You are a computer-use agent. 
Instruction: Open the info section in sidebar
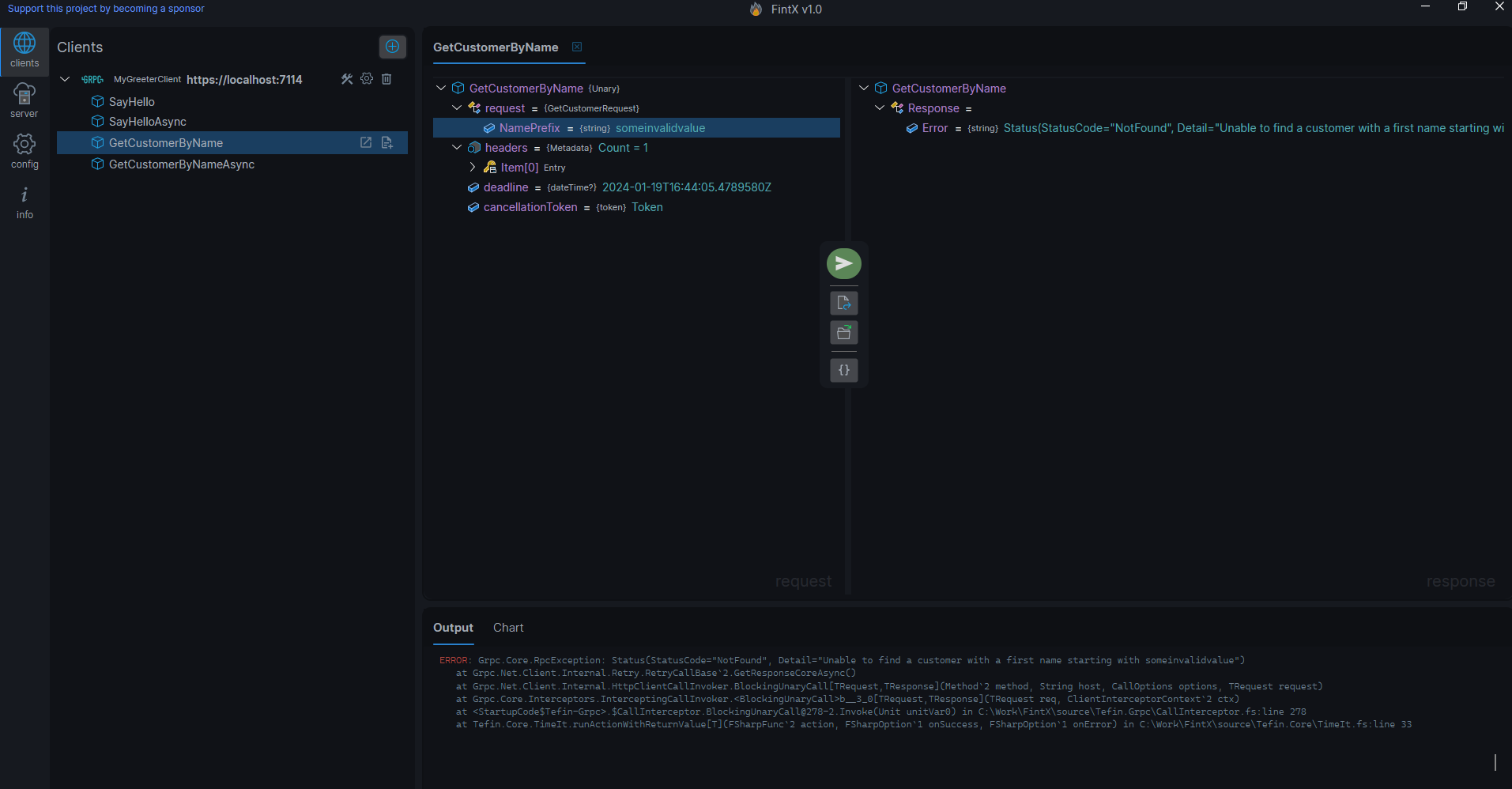point(25,202)
